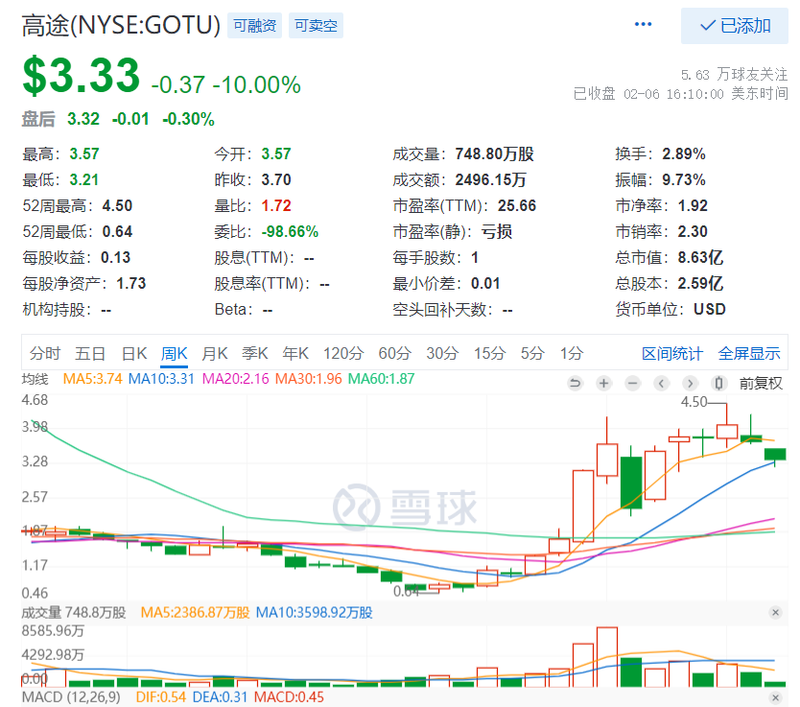Click the MA20:2.16 moving average label

pyautogui.click(x=235, y=379)
